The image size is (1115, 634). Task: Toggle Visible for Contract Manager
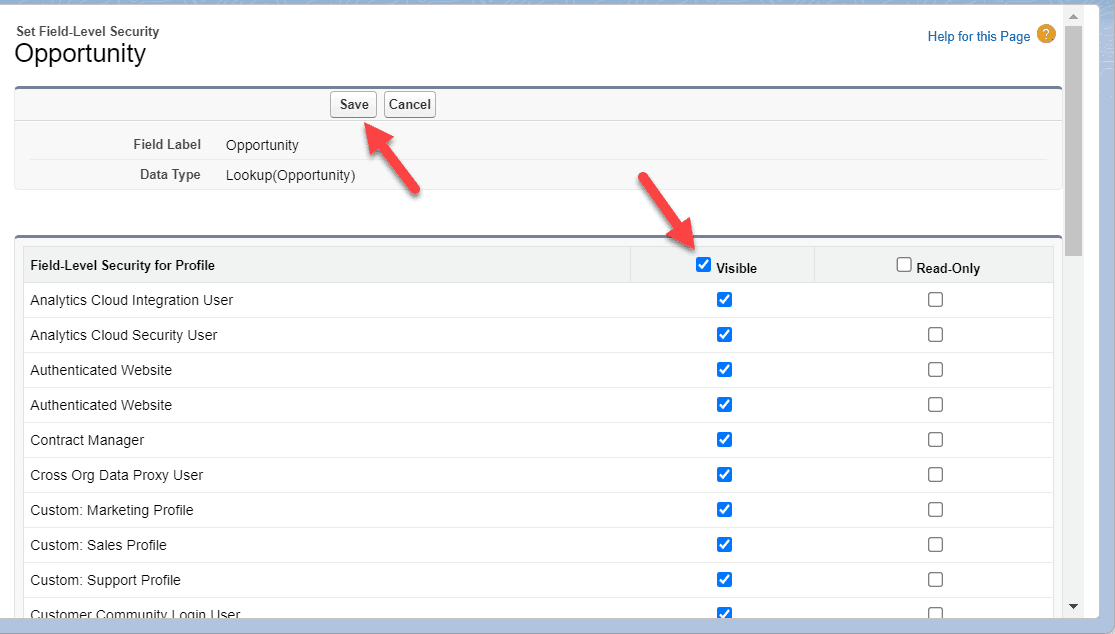[724, 439]
